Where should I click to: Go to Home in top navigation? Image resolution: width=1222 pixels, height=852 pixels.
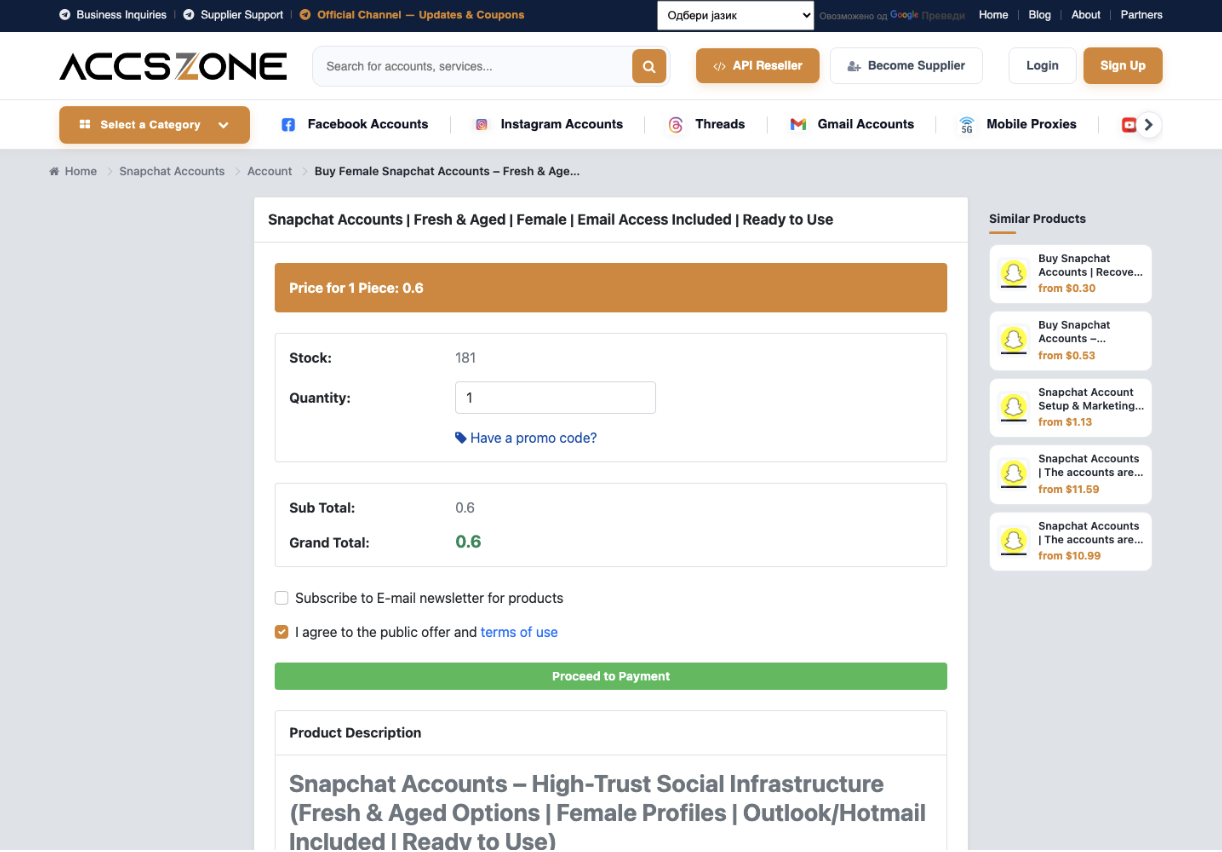[993, 15]
